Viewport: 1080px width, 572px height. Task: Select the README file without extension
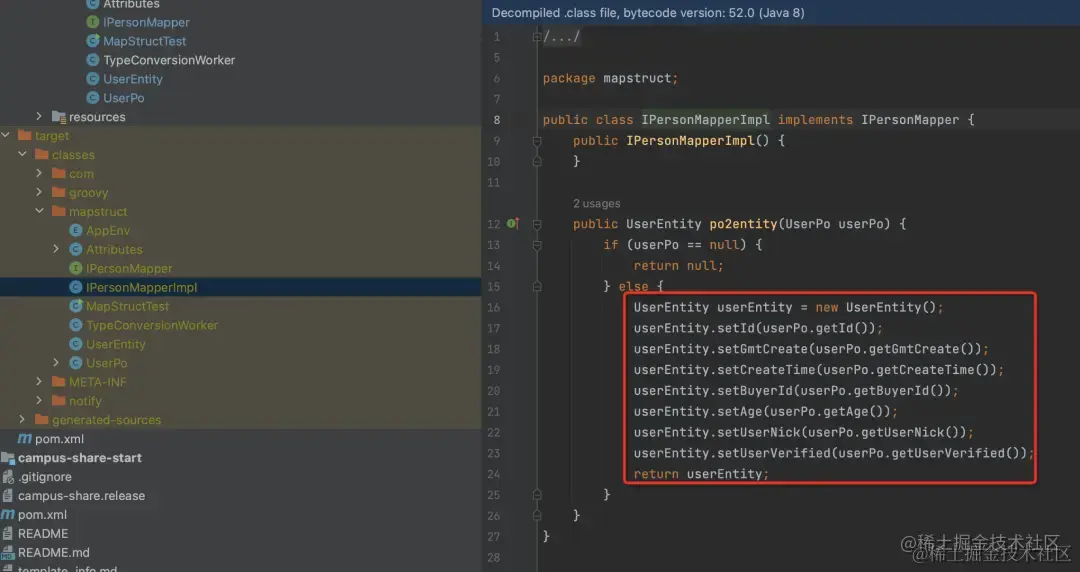tap(43, 533)
